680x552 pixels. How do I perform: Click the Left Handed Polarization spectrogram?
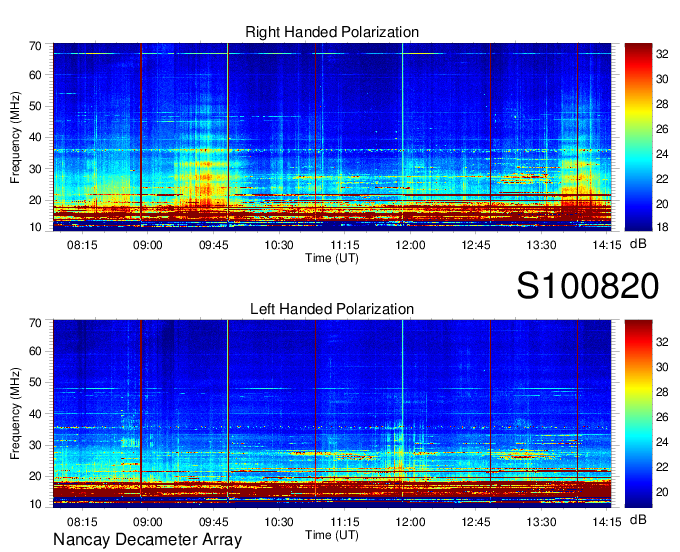[x=332, y=414]
